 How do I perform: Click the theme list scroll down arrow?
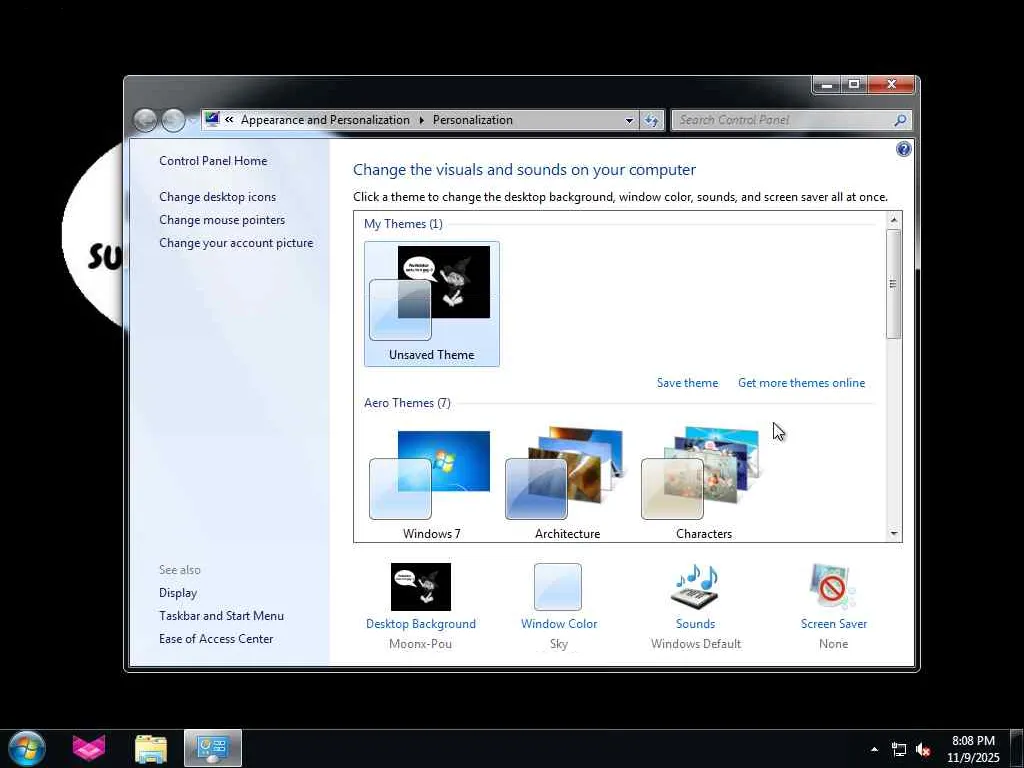894,534
